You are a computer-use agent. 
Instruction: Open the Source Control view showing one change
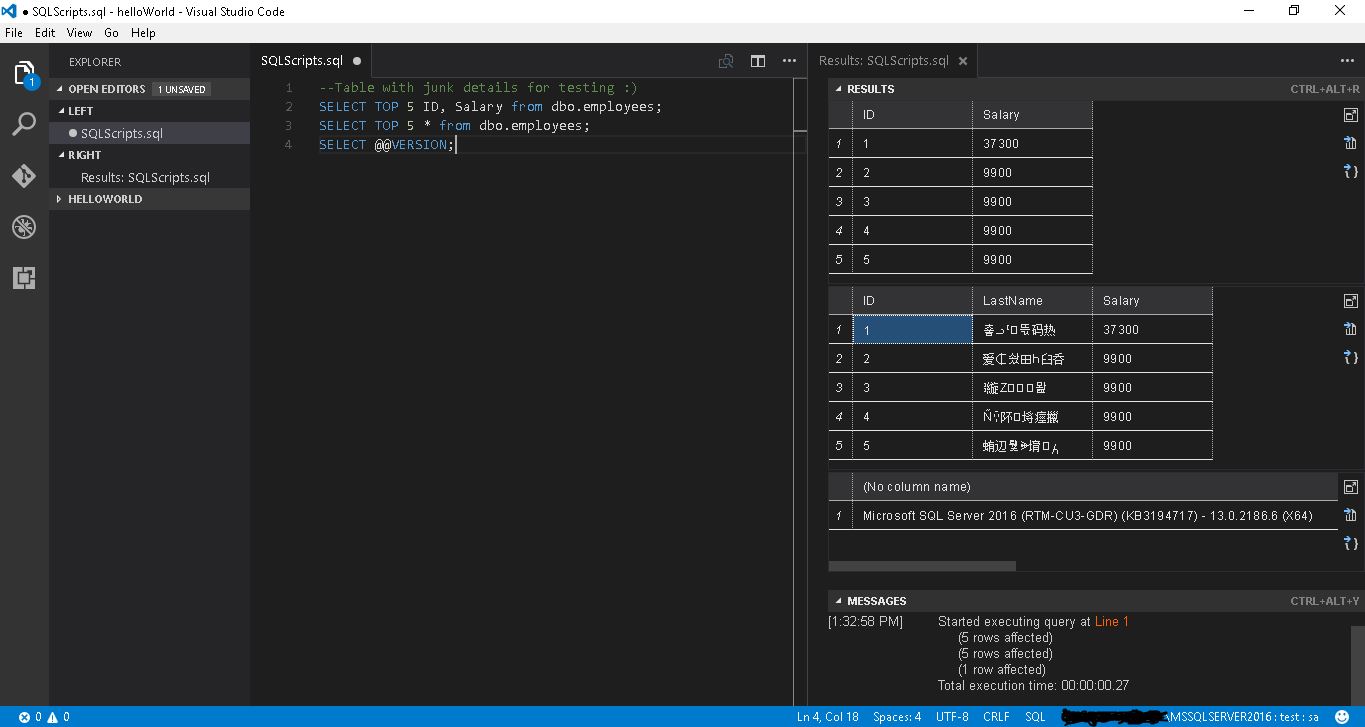click(x=23, y=176)
